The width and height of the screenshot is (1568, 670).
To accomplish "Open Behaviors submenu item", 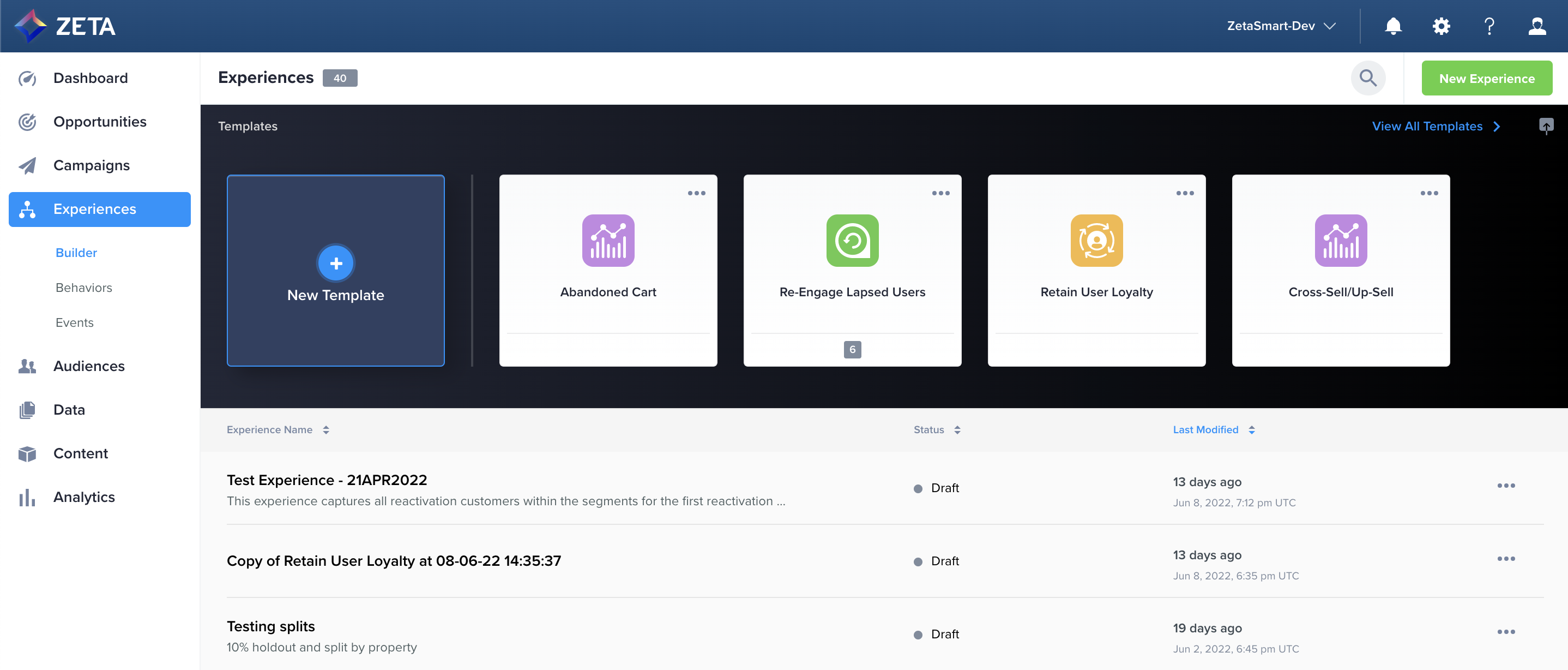I will (x=83, y=288).
